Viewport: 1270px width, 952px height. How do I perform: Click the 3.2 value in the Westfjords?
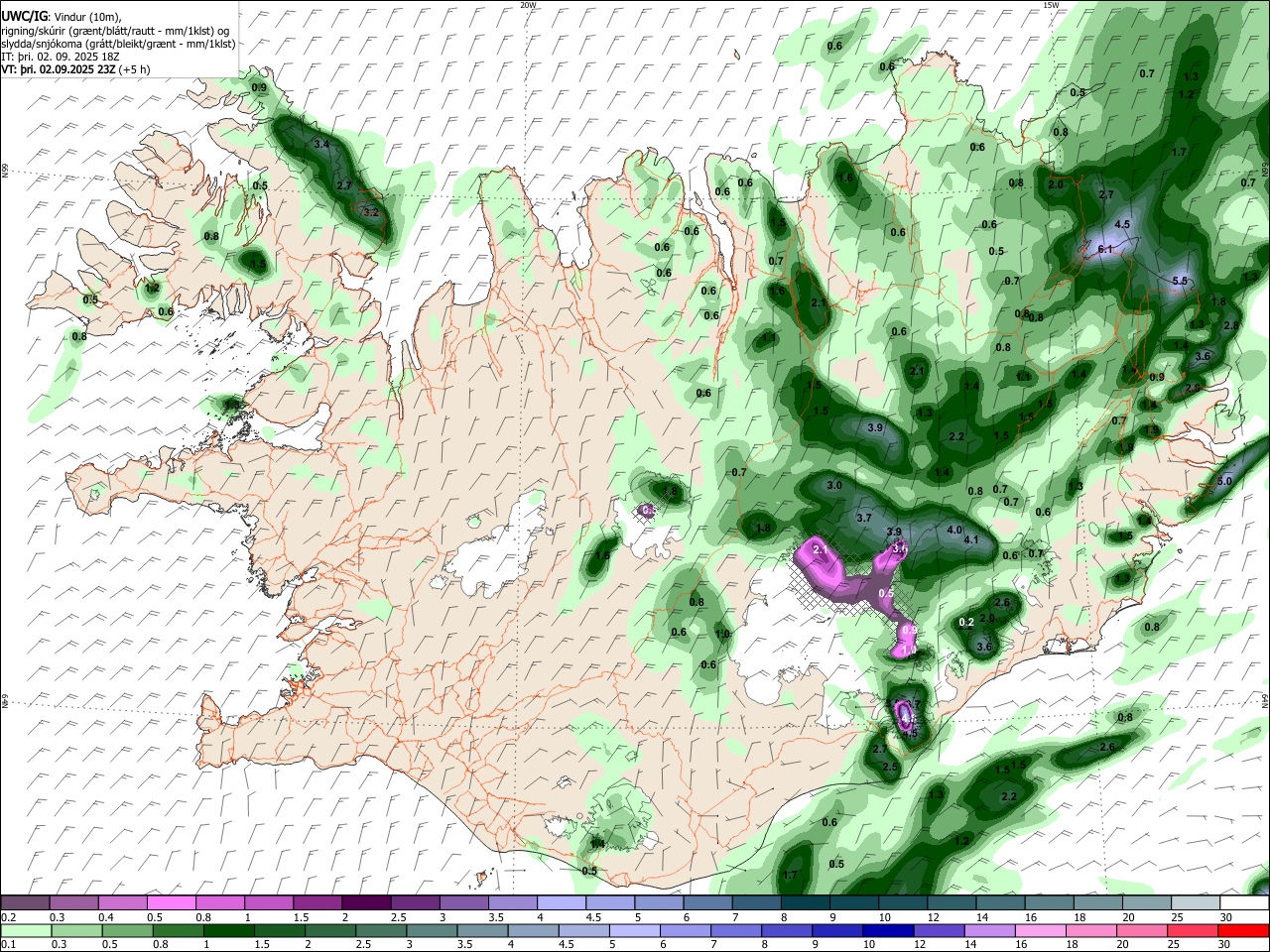coord(371,213)
